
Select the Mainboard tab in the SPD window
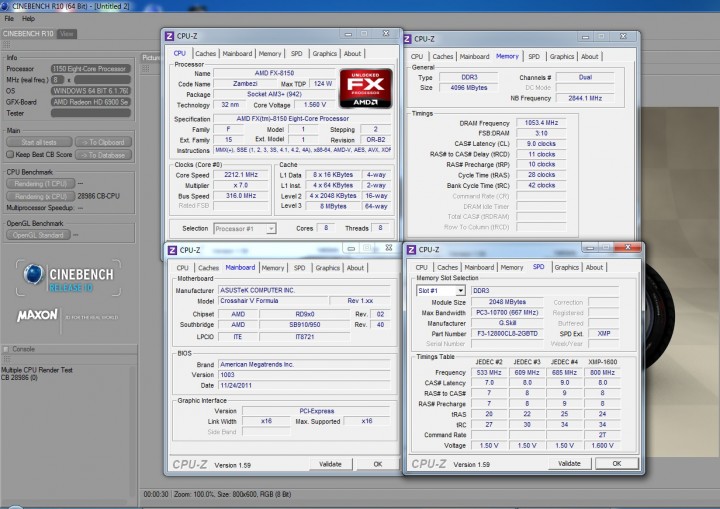coord(479,267)
